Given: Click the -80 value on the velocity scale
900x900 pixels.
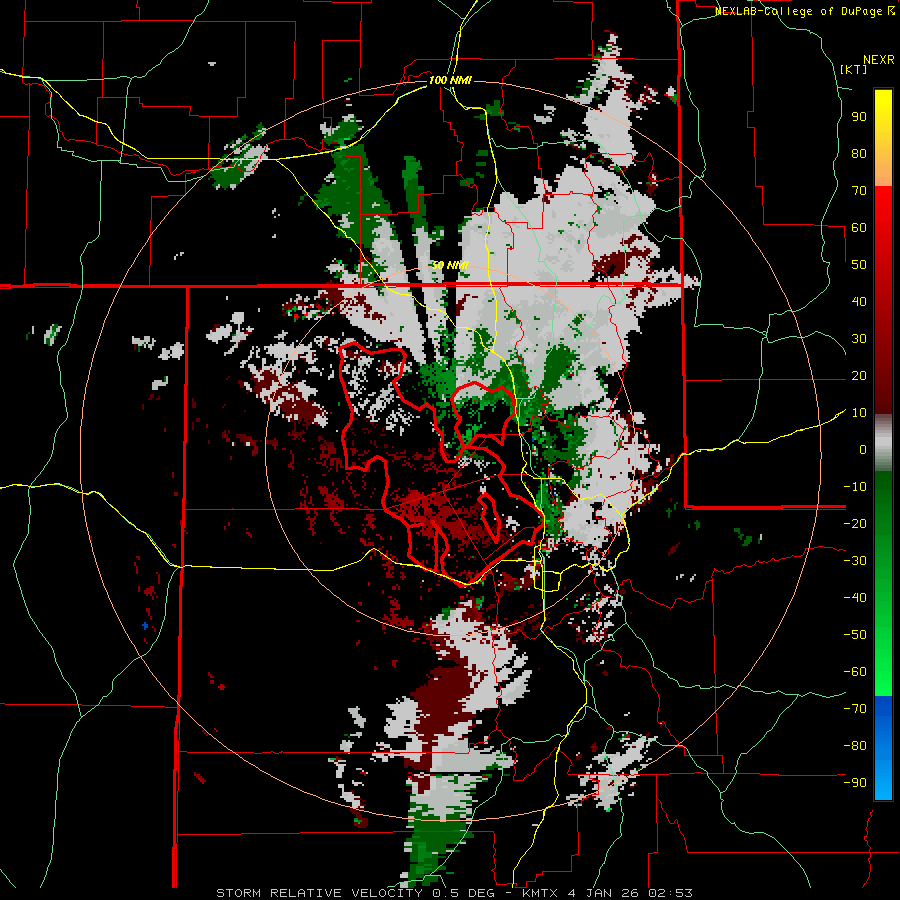Looking at the screenshot, I should [x=855, y=746].
